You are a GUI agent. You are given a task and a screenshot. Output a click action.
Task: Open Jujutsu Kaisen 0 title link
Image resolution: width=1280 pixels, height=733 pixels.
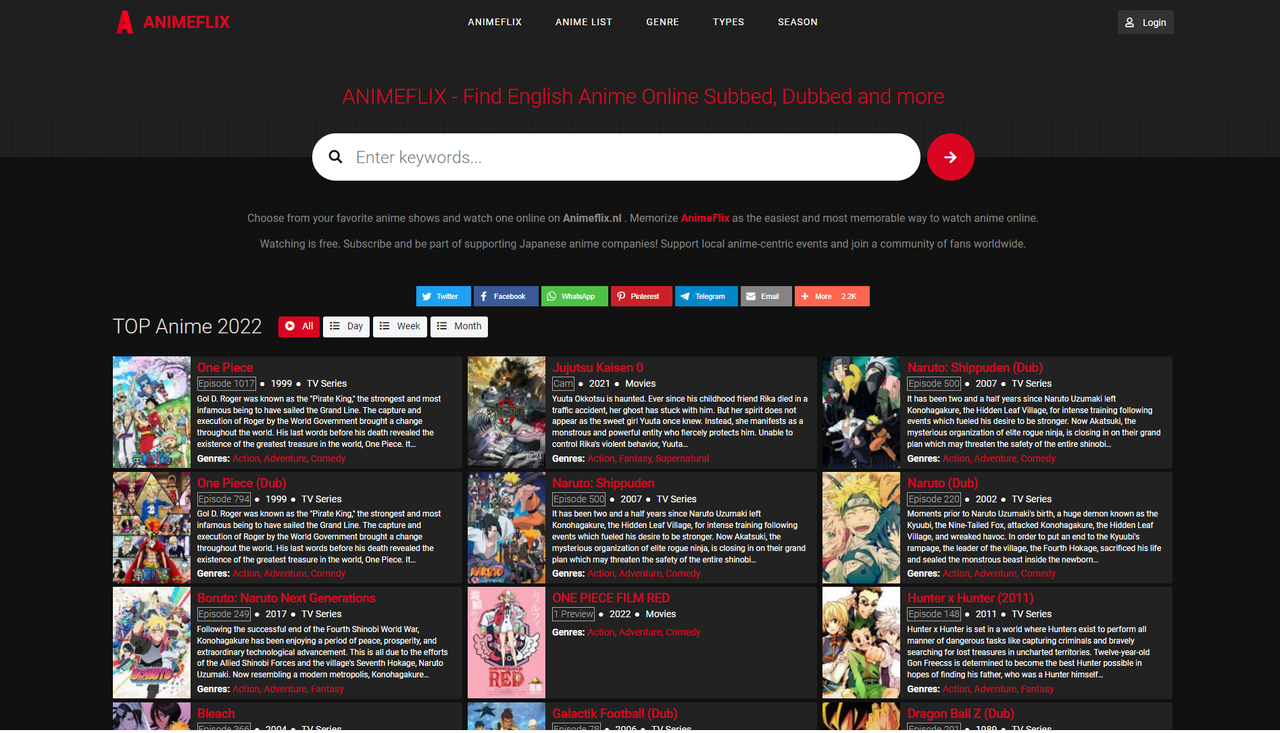click(x=598, y=367)
